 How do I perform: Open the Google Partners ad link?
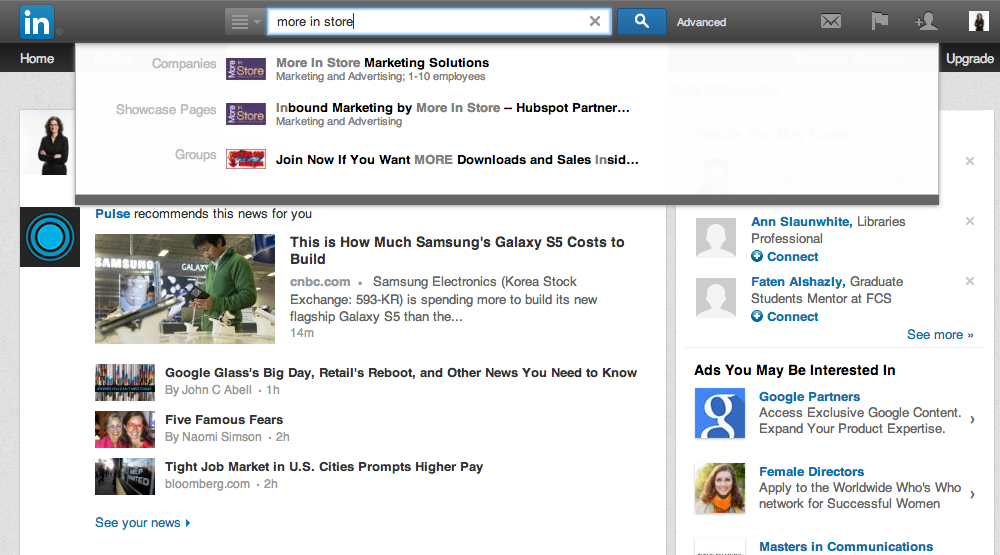(809, 397)
